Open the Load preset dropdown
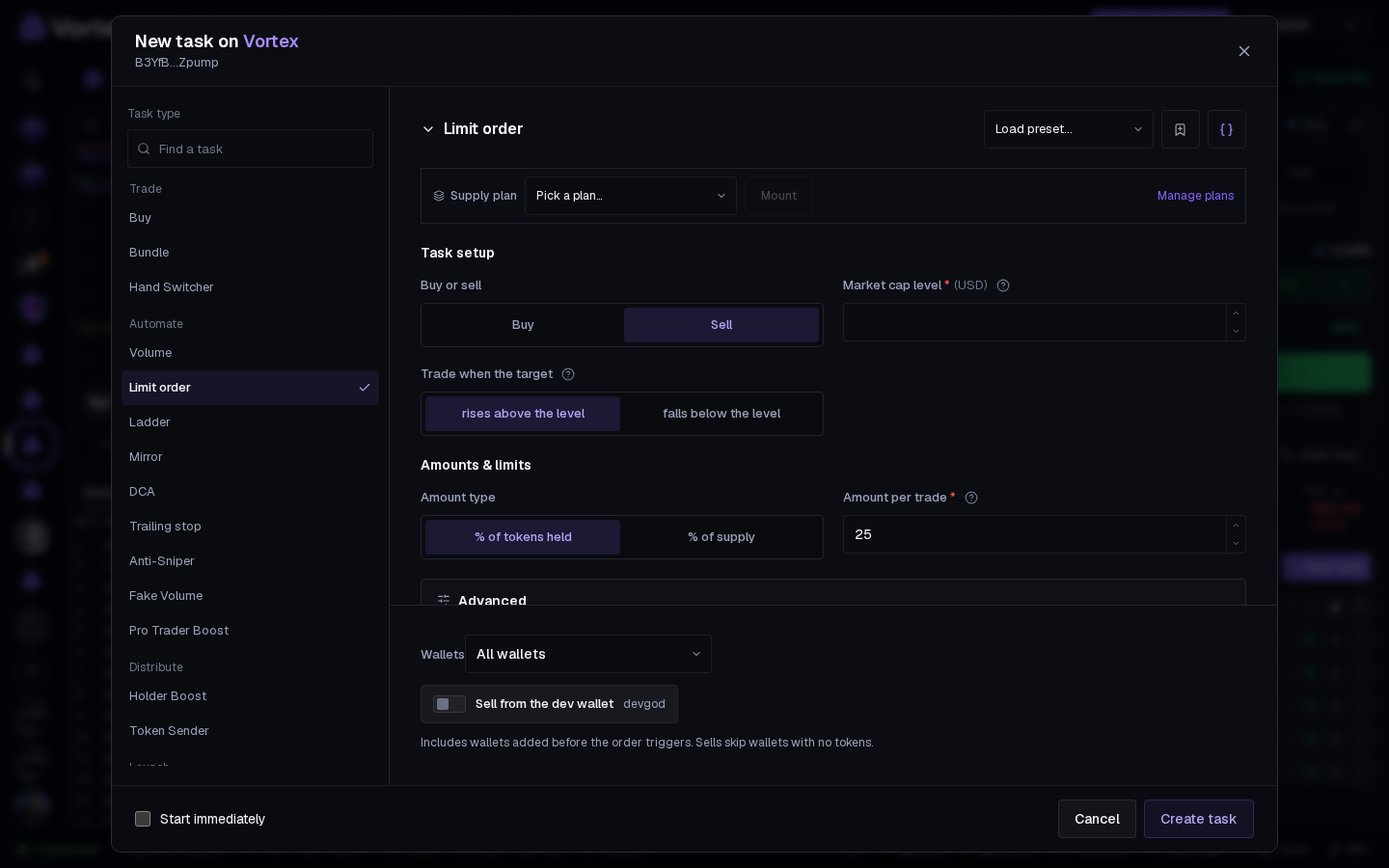Screen dimensions: 1389x868 pos(1069,129)
